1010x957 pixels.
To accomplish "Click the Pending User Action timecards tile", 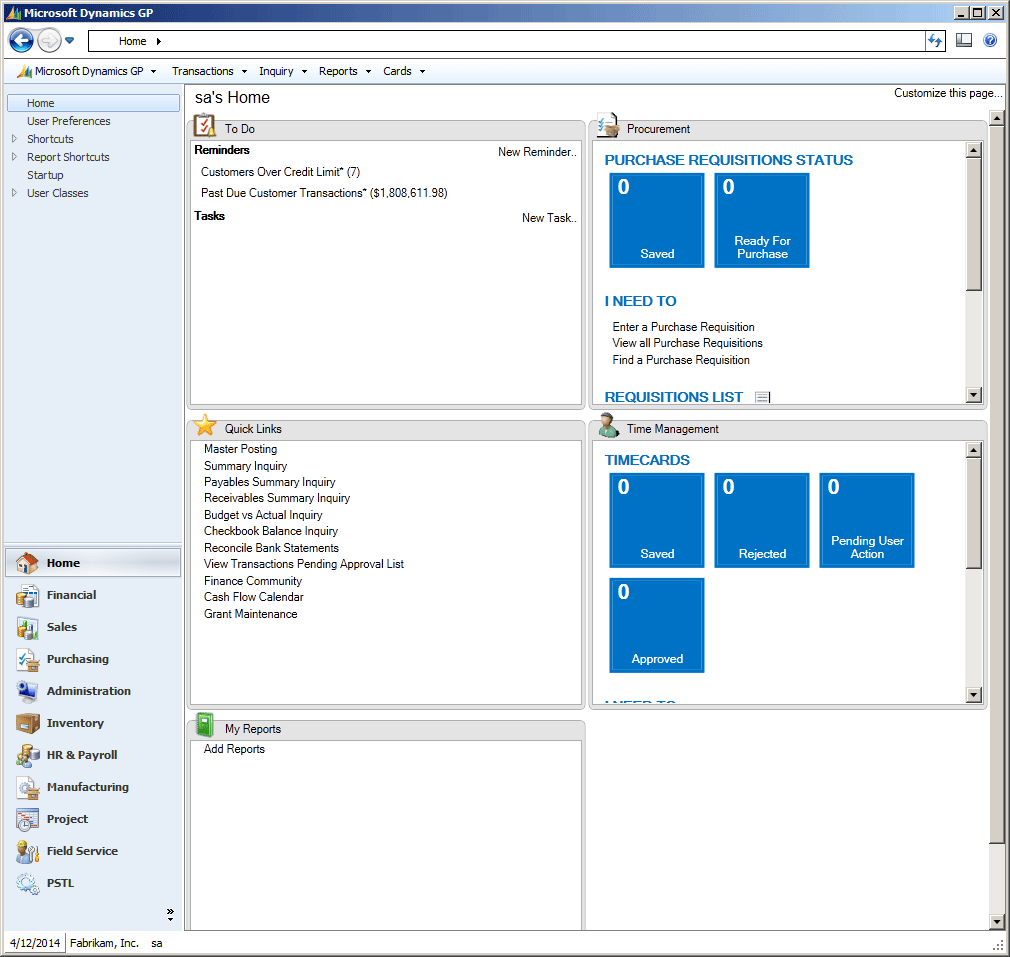I will click(x=866, y=520).
